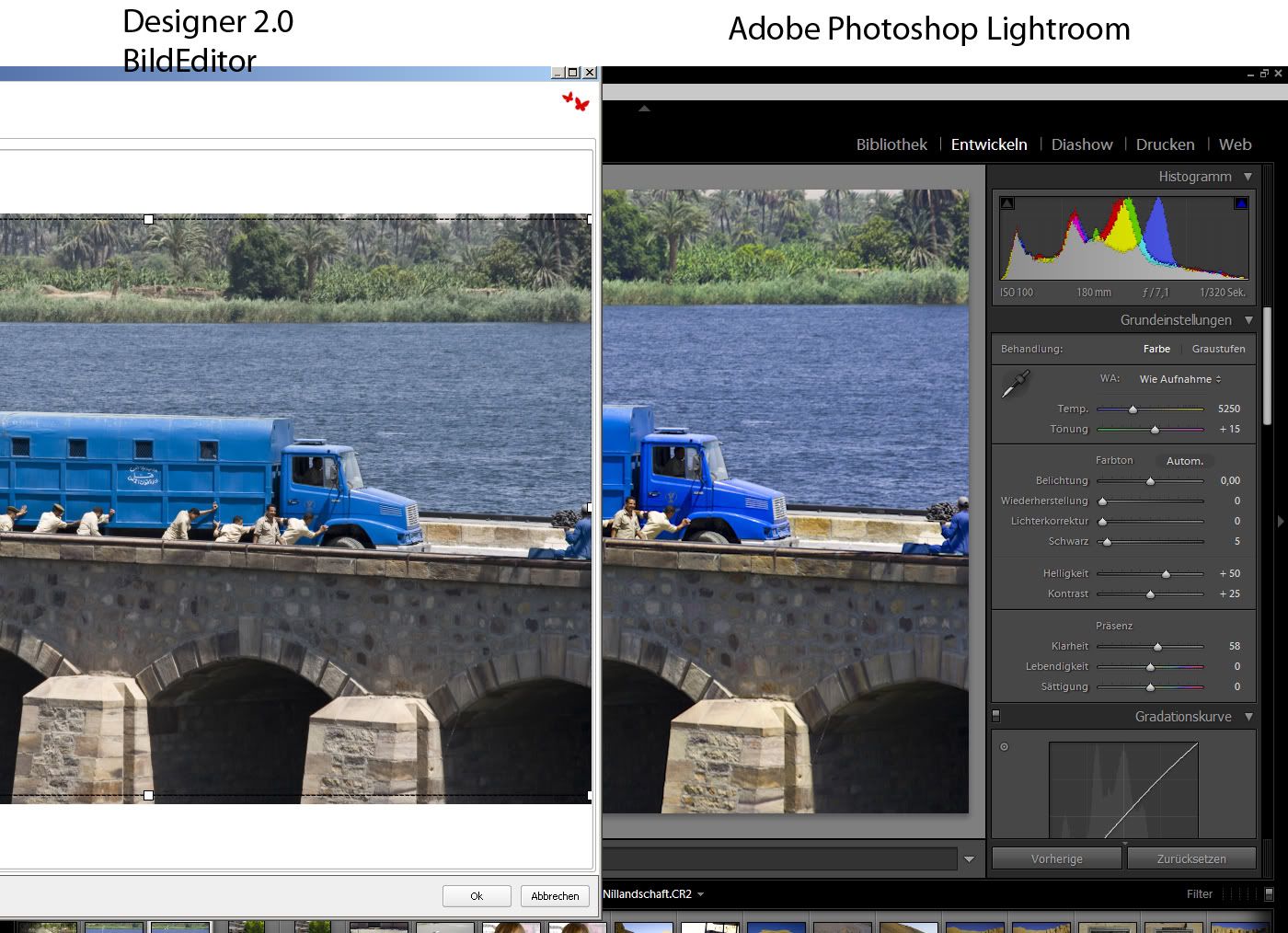Viewport: 1288px width, 933px height.
Task: Select the white balance eyedropper tool
Action: pyautogui.click(x=1016, y=384)
